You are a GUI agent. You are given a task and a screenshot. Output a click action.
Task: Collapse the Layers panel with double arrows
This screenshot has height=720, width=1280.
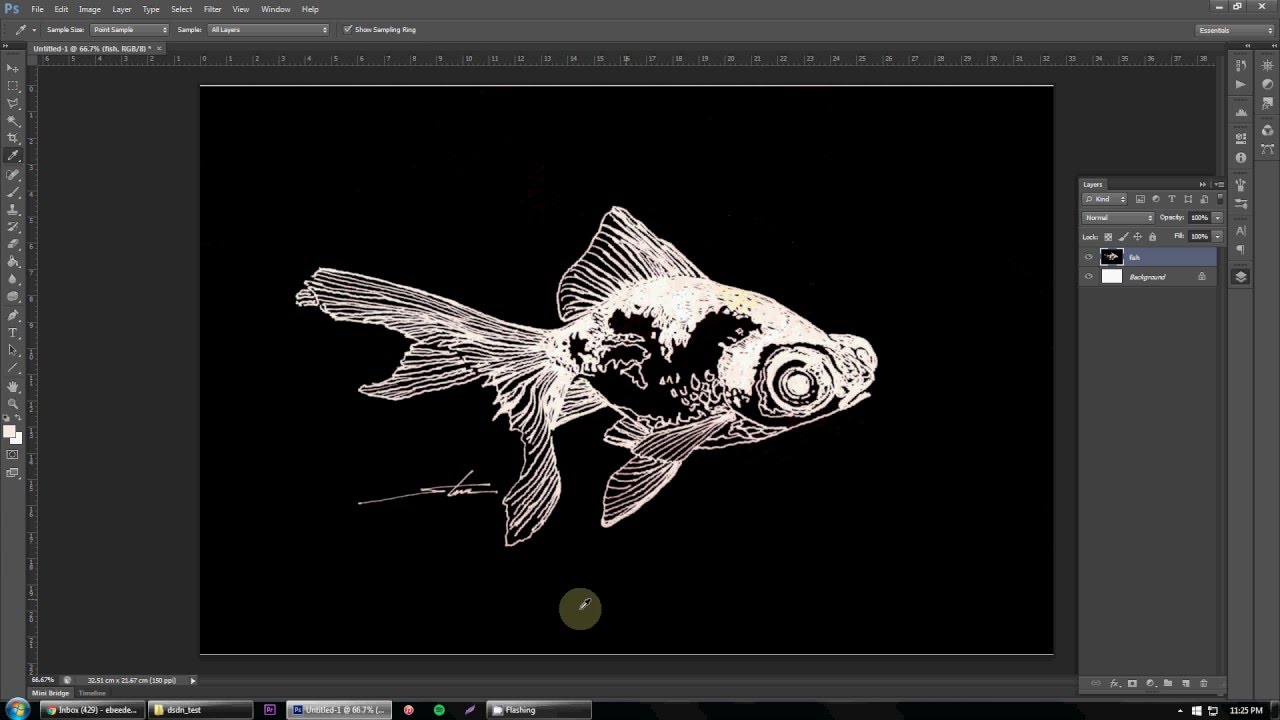[x=1203, y=184]
